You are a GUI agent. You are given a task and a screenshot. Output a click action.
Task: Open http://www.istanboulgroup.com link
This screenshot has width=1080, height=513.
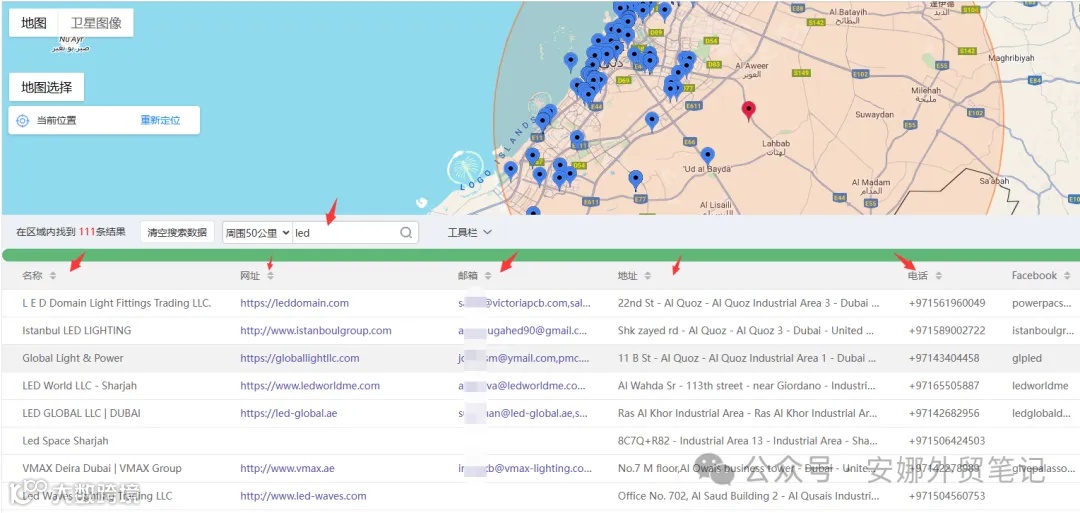click(315, 331)
